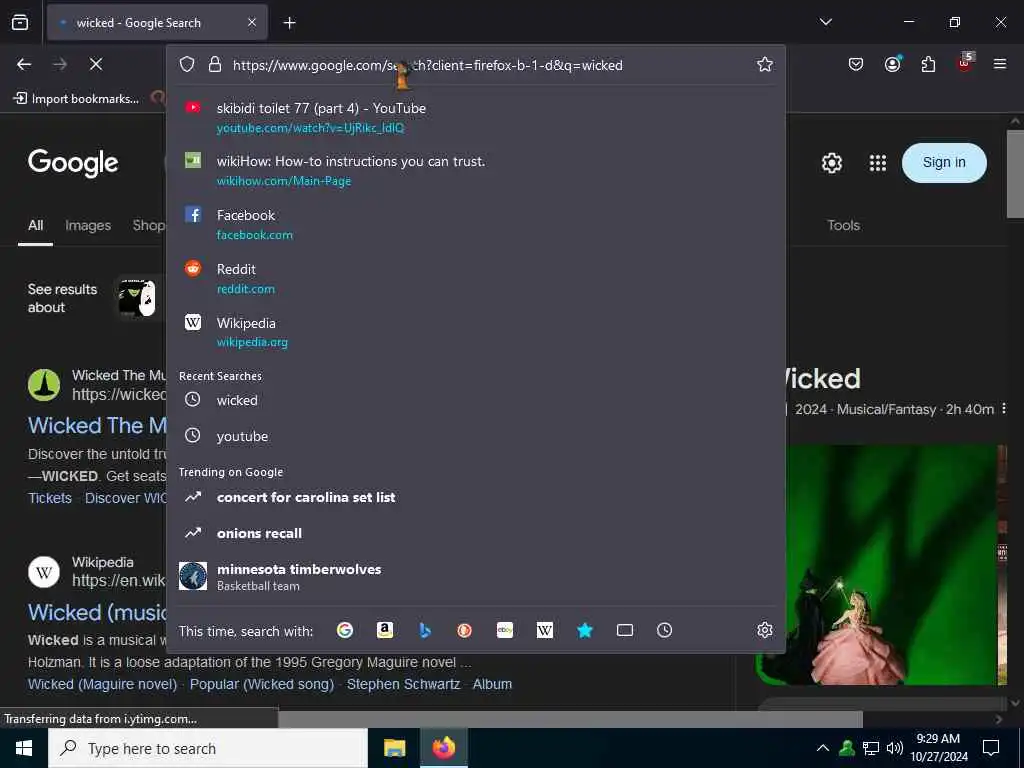Viewport: 1024px width, 768px height.
Task: Choose wikiHow Main-Page suggestion
Action: [x=476, y=170]
